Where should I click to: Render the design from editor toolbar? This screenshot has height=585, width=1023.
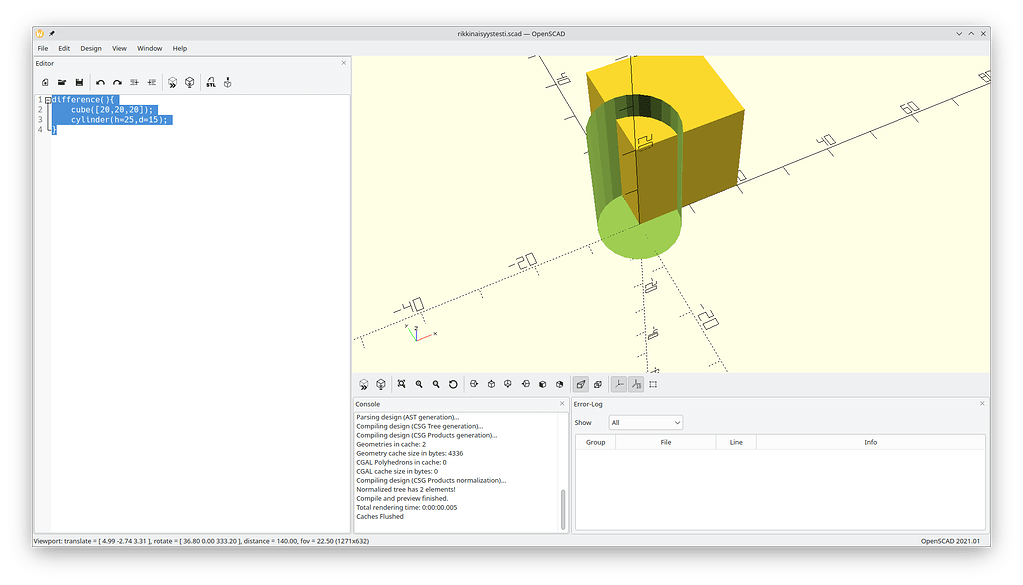(x=189, y=82)
